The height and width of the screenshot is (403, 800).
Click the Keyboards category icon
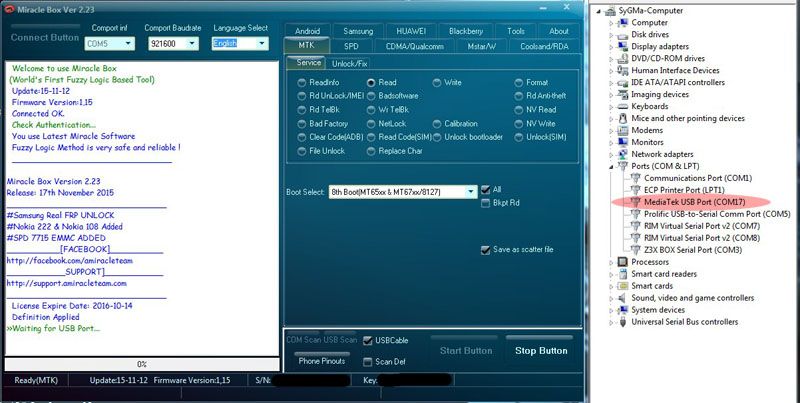622,106
